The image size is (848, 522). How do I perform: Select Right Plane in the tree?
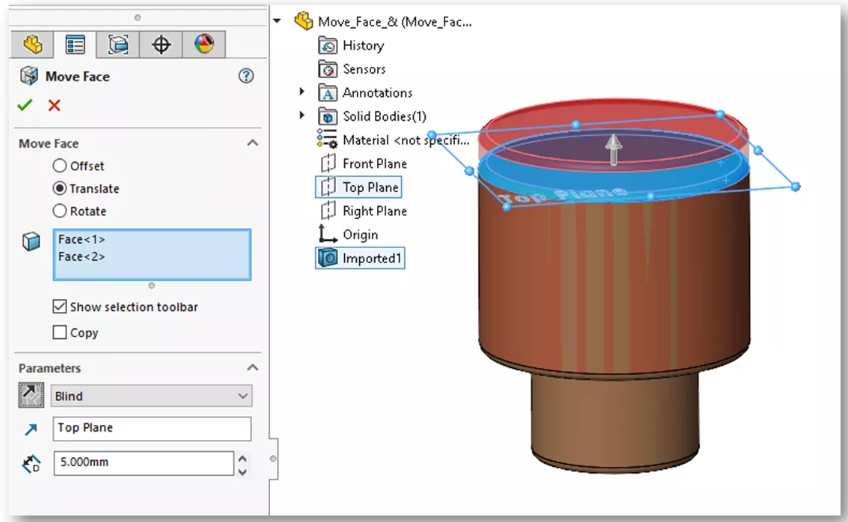pyautogui.click(x=375, y=211)
